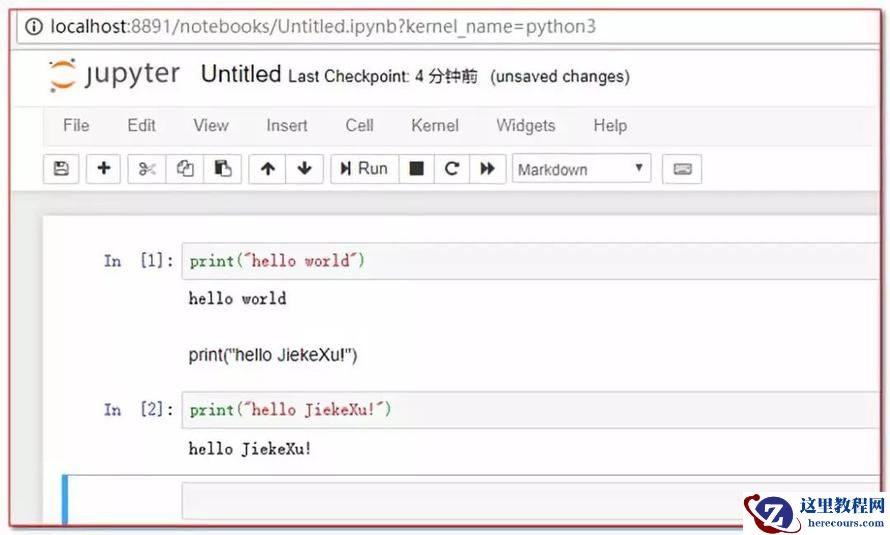Rename notebook by clicking Untitled title
890x535 pixels.
(x=240, y=75)
